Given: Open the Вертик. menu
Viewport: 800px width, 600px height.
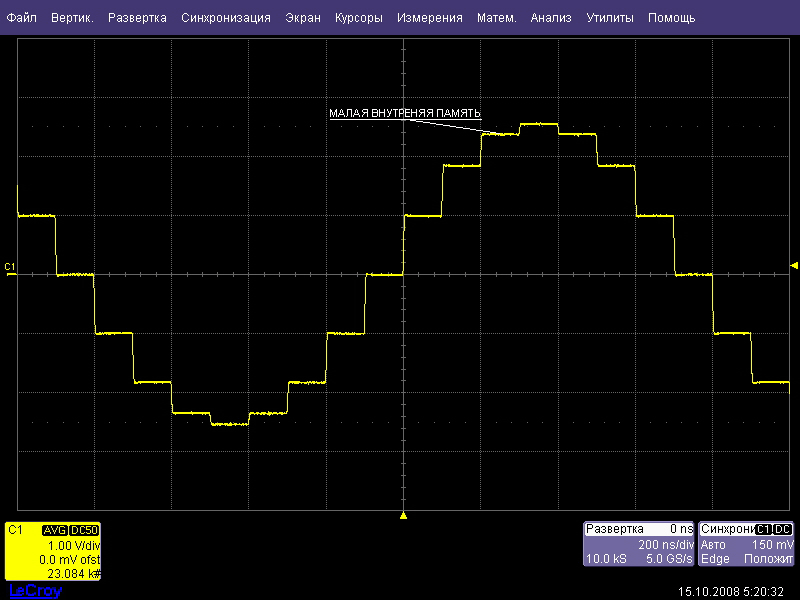Looking at the screenshot, I should 72,18.
